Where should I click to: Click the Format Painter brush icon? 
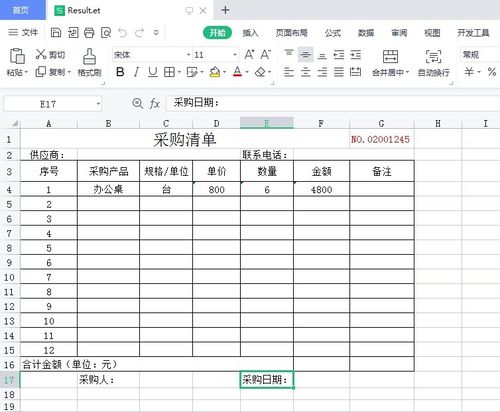pyautogui.click(x=89, y=56)
